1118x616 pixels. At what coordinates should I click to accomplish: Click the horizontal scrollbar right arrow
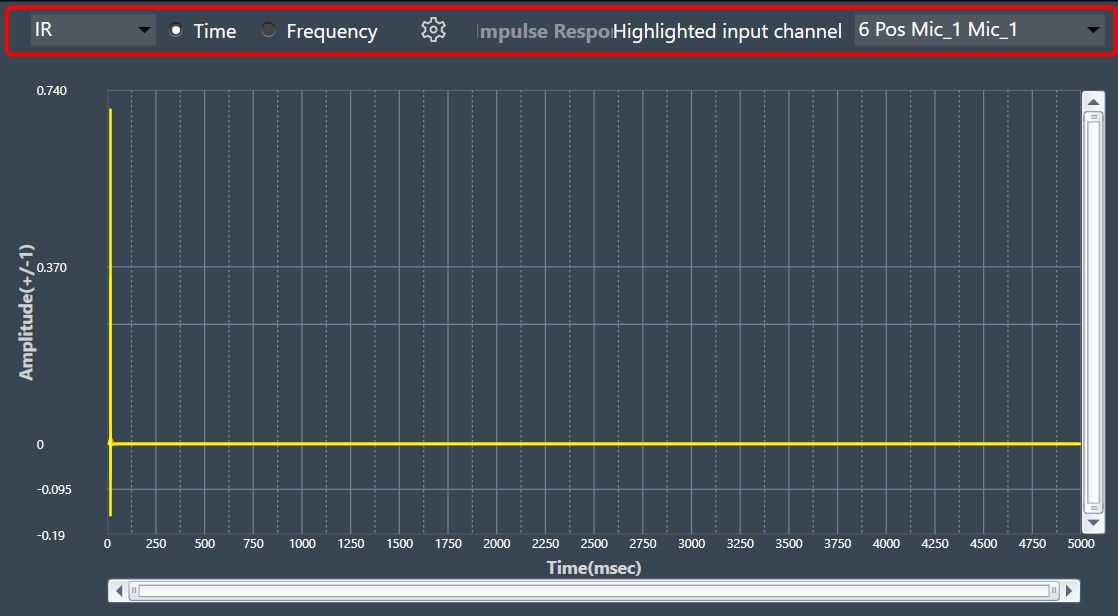point(1069,590)
